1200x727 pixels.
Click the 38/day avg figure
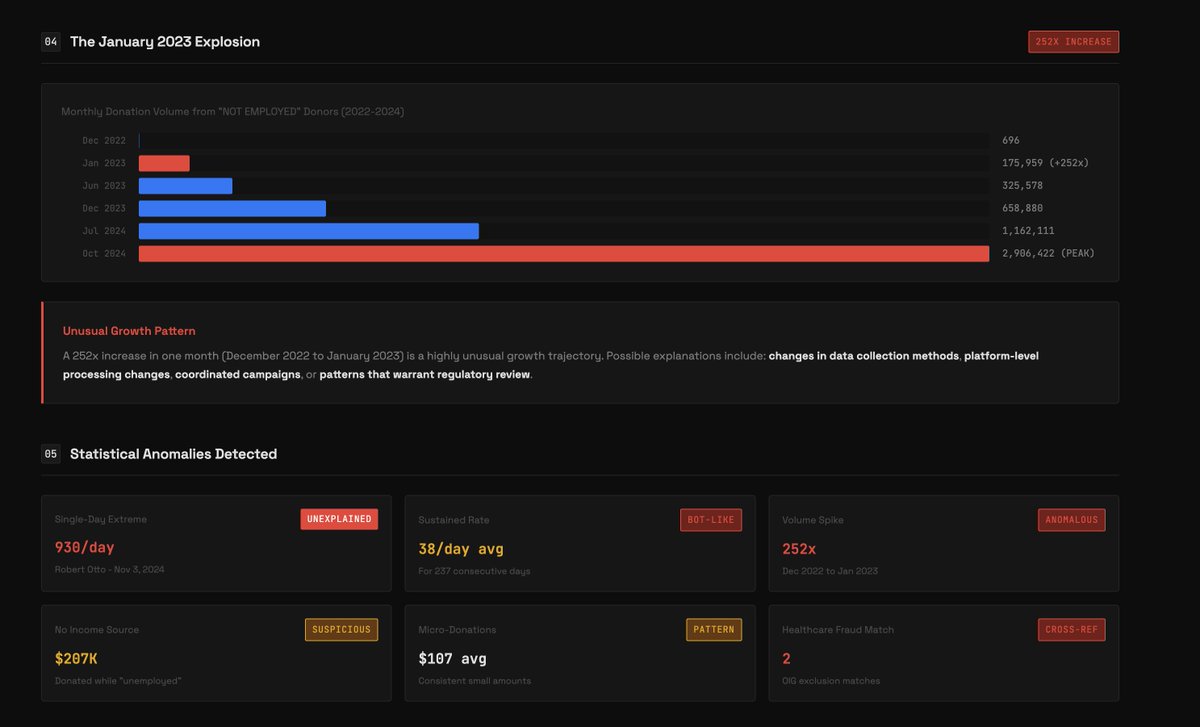461,549
